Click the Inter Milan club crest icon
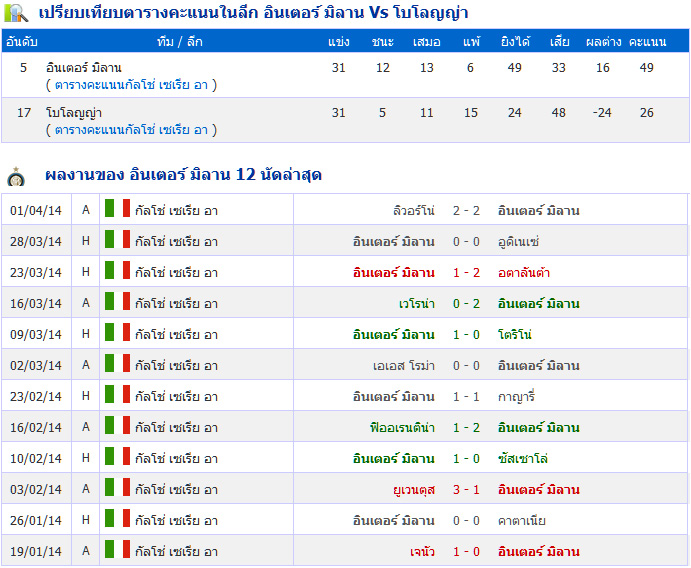This screenshot has height=568, width=691. (x=16, y=176)
